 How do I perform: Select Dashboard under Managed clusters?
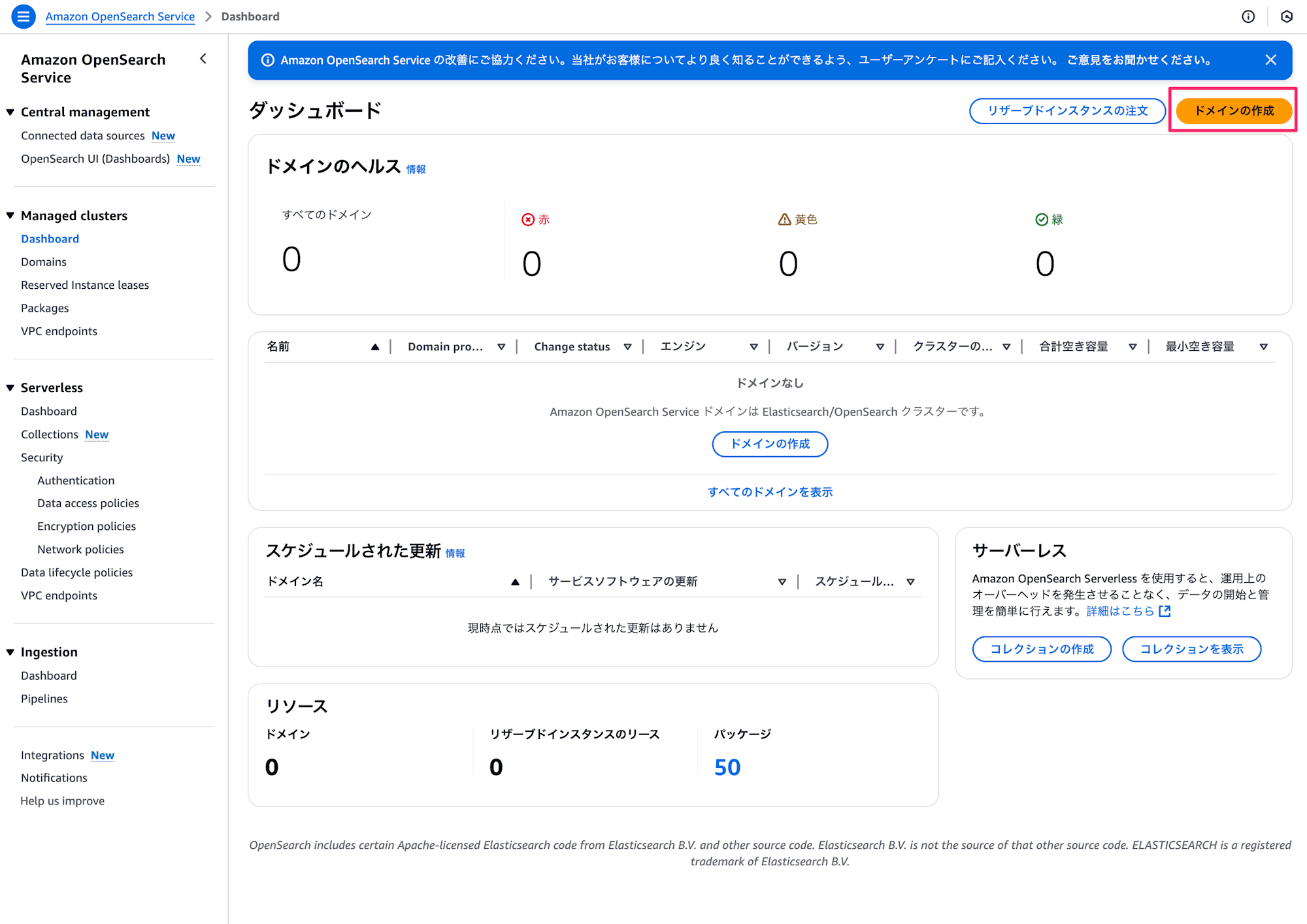tap(50, 239)
